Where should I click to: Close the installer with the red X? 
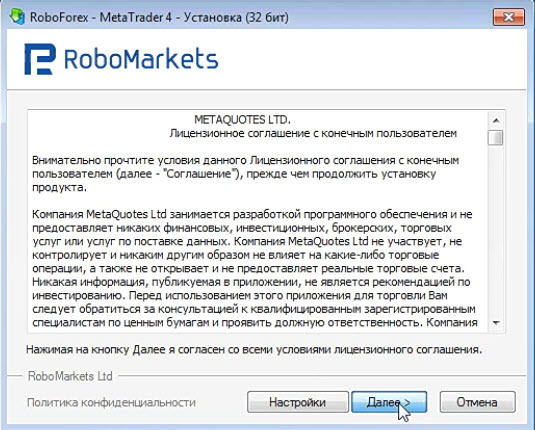click(508, 17)
